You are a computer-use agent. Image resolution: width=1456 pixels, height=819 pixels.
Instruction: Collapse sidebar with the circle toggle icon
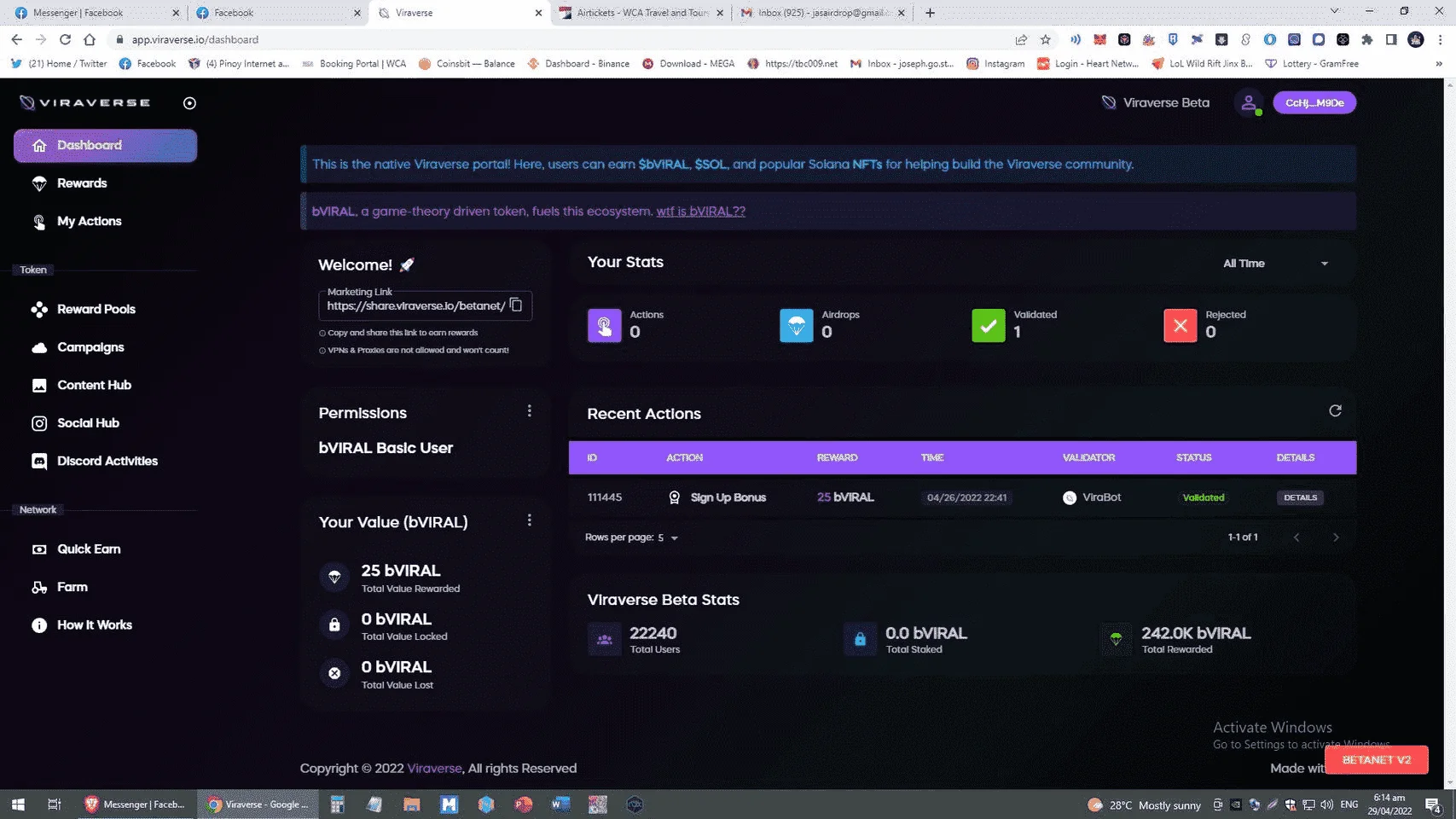point(189,103)
